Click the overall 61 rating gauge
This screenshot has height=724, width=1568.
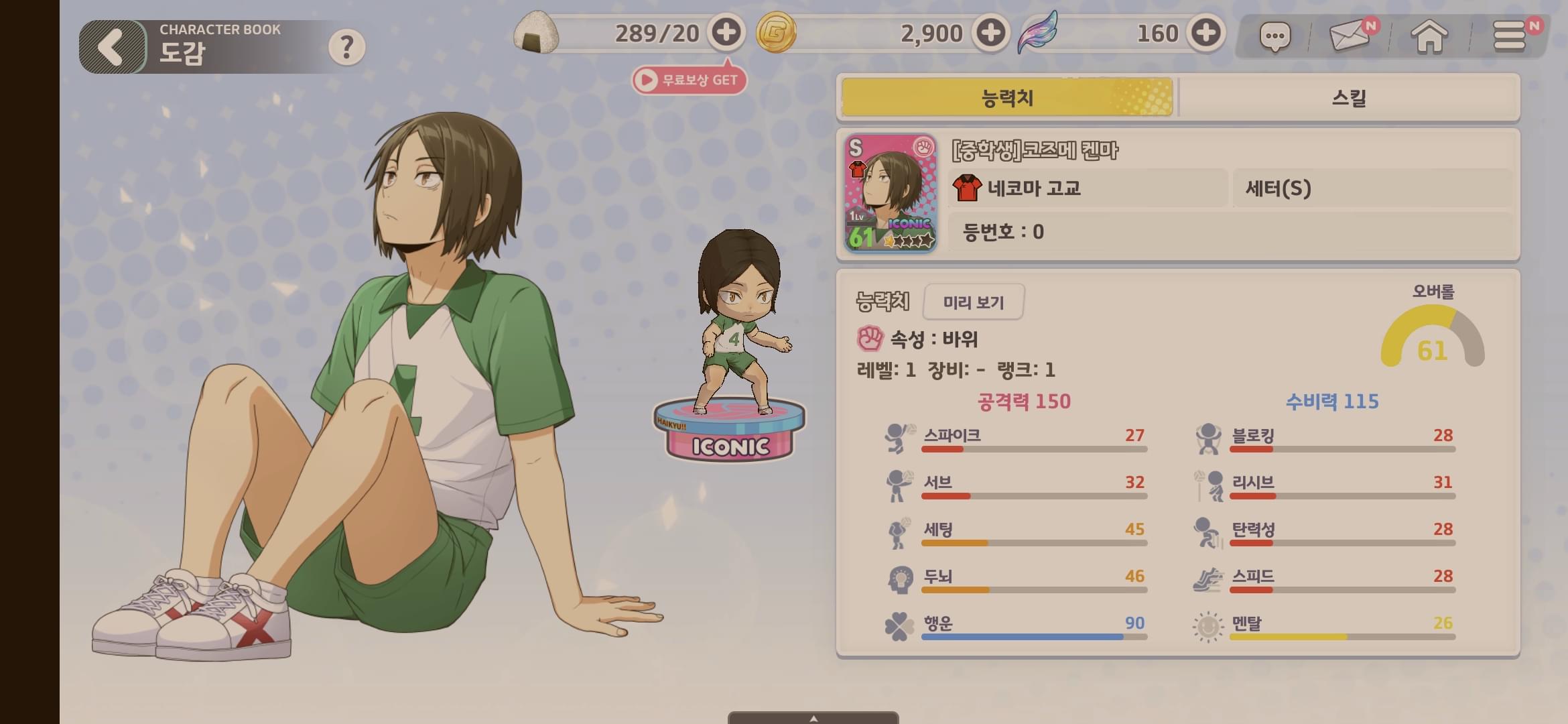pos(1433,337)
